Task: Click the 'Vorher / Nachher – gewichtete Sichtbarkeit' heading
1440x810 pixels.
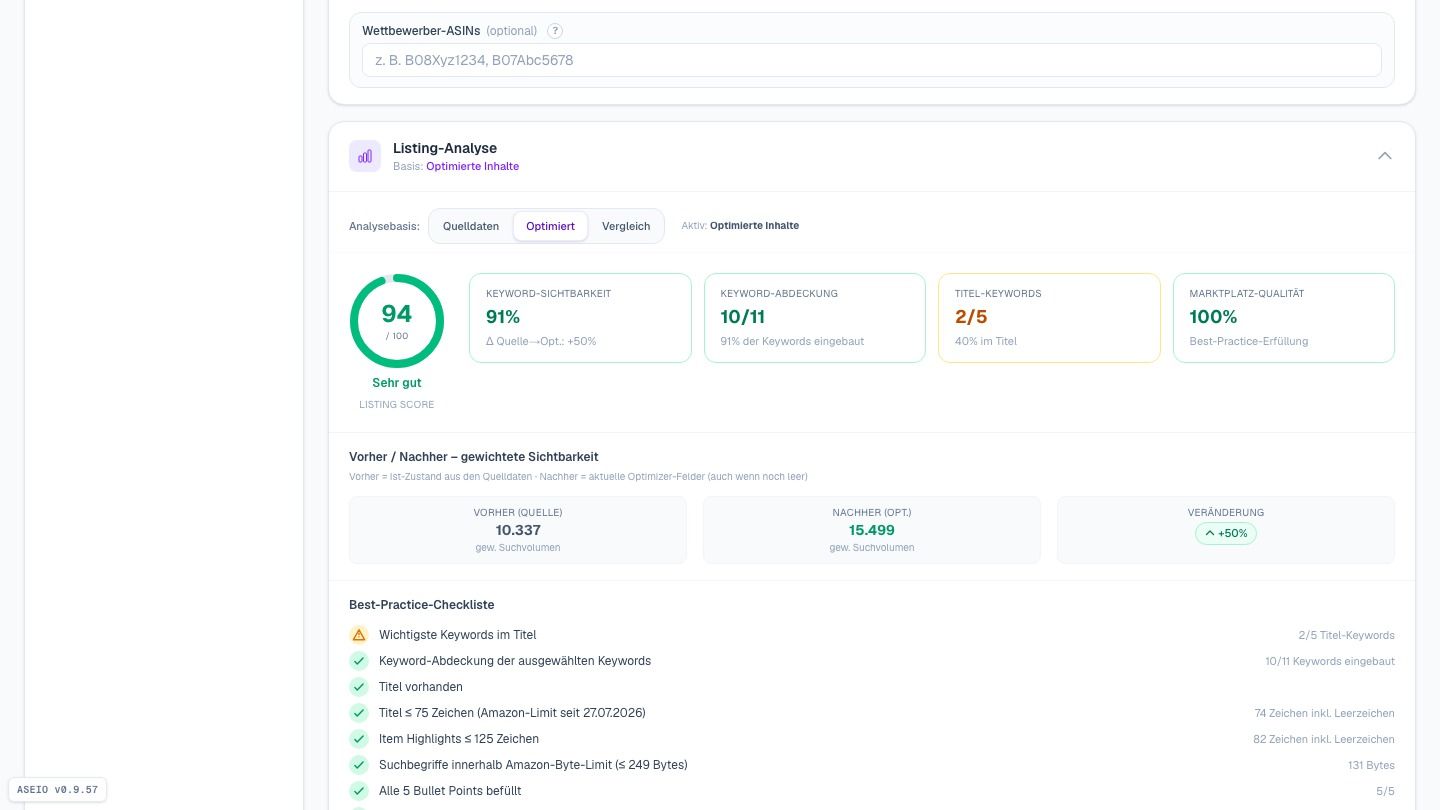Action: tap(474, 456)
